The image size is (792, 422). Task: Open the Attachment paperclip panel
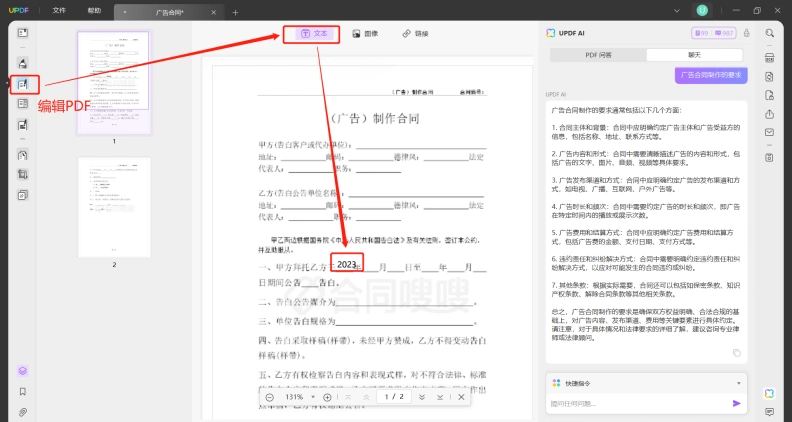[23, 412]
